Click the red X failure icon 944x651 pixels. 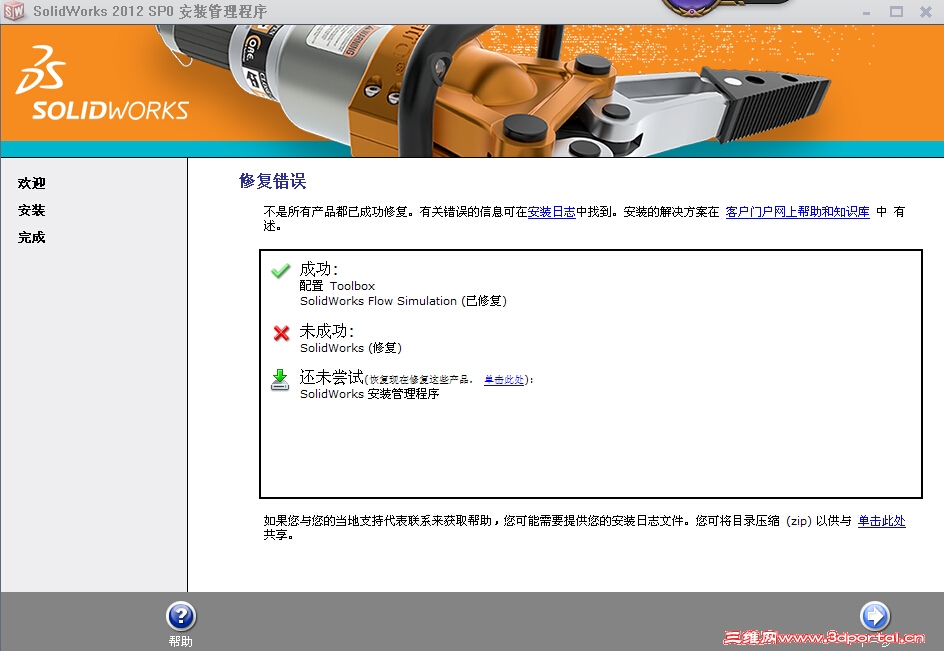coord(281,332)
